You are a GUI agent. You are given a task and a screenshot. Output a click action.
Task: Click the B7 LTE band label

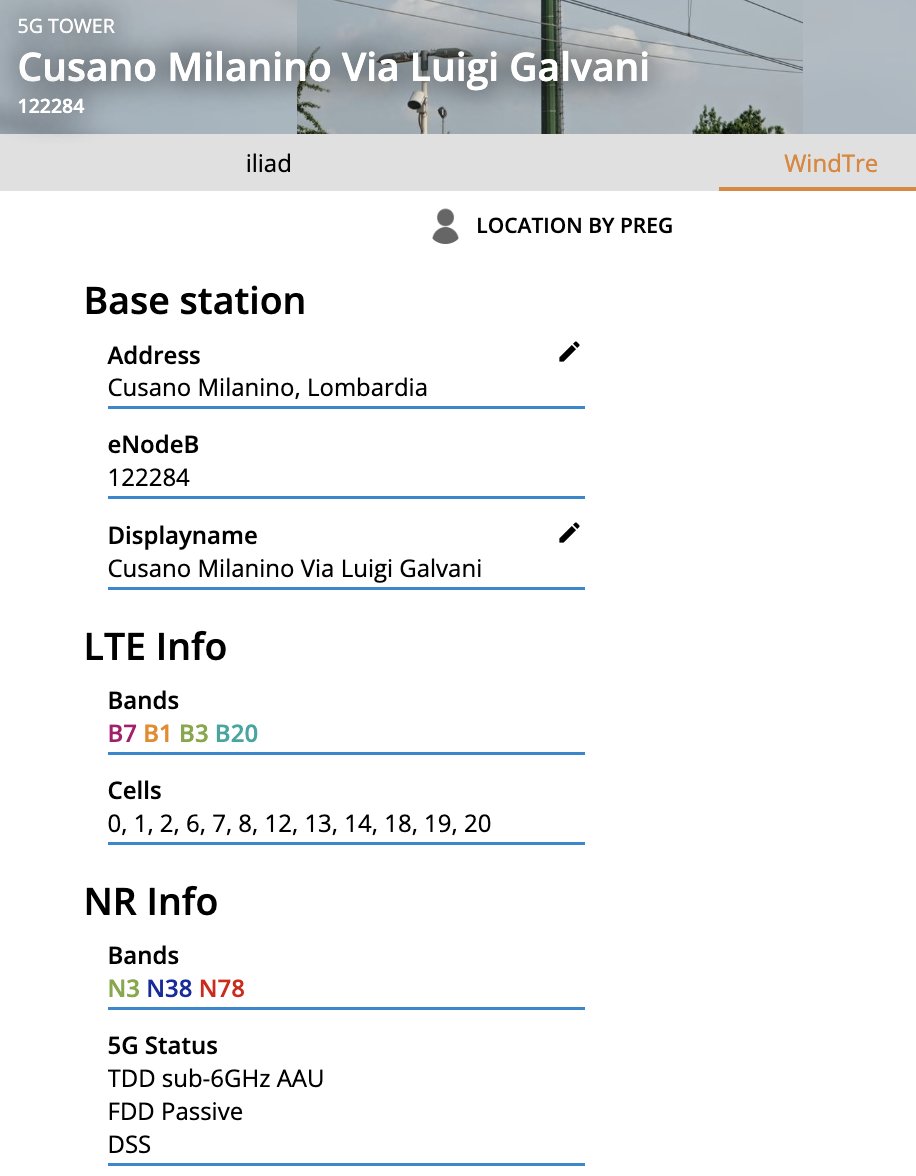122,733
